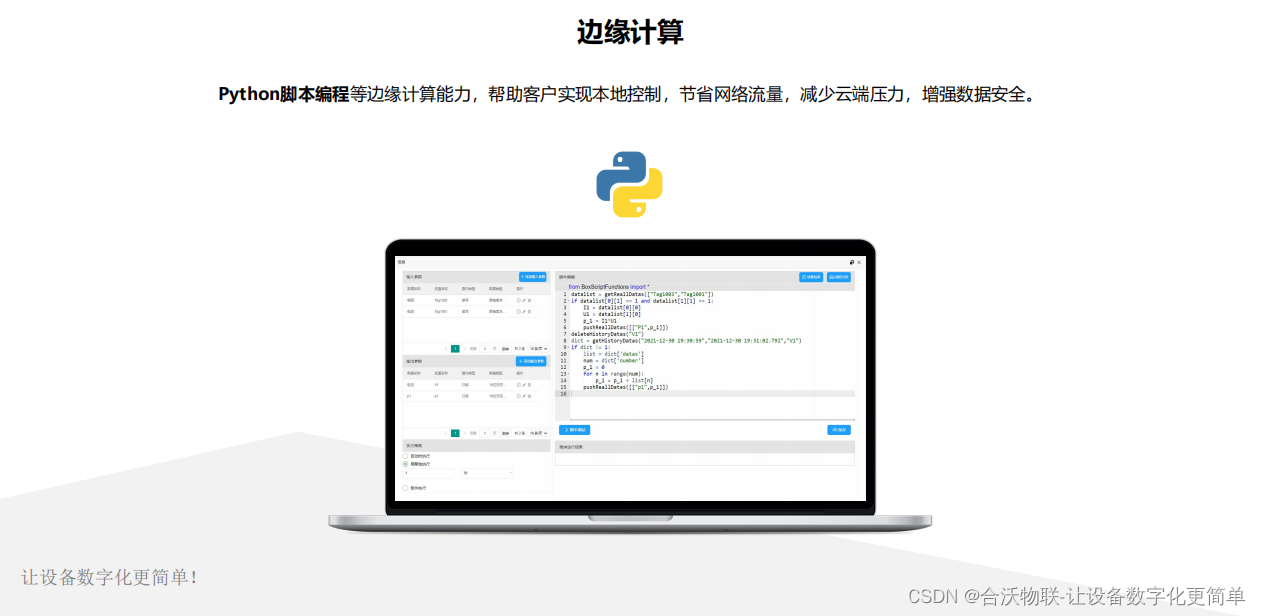Screen dimensions: 1261x616
Task: Select the radio option above the checked periodic one
Action: [405, 456]
